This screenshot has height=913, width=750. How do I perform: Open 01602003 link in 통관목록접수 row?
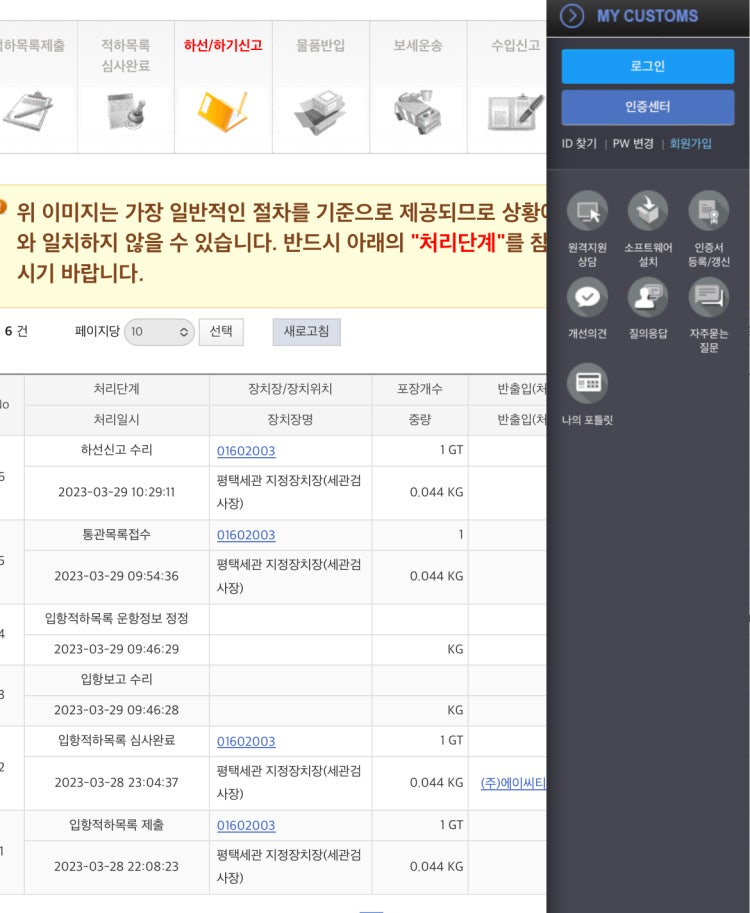click(x=246, y=535)
